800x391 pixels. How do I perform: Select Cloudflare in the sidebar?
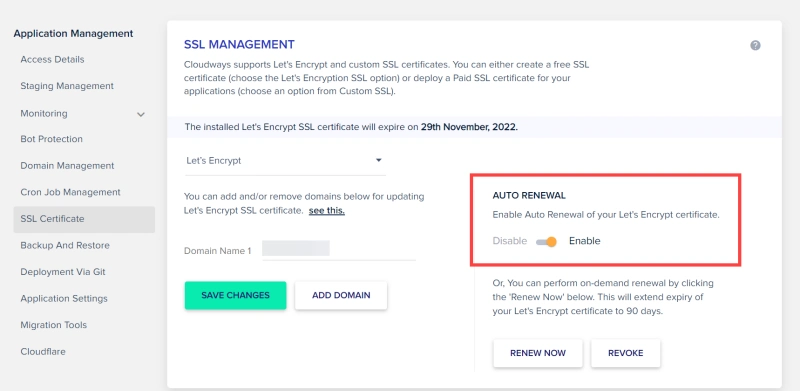tap(43, 351)
